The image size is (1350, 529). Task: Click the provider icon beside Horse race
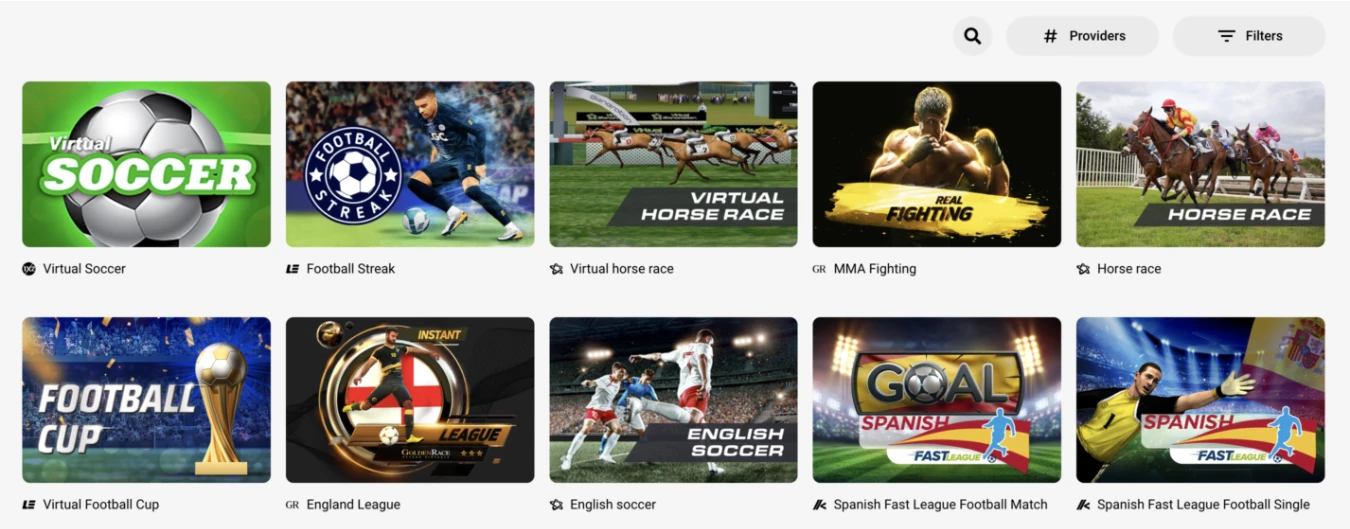point(1083,269)
